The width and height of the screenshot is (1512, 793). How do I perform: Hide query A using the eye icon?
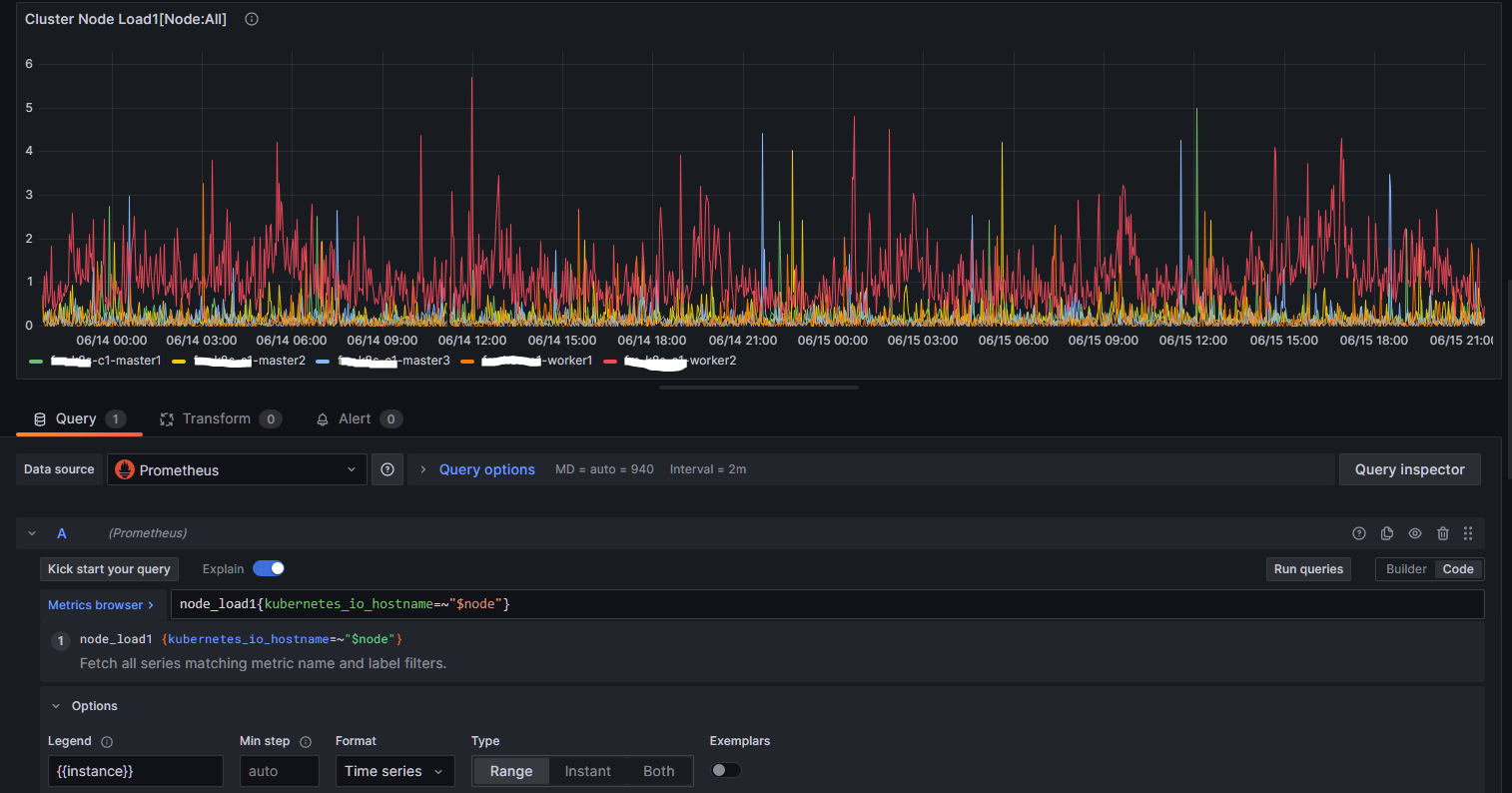(x=1414, y=533)
